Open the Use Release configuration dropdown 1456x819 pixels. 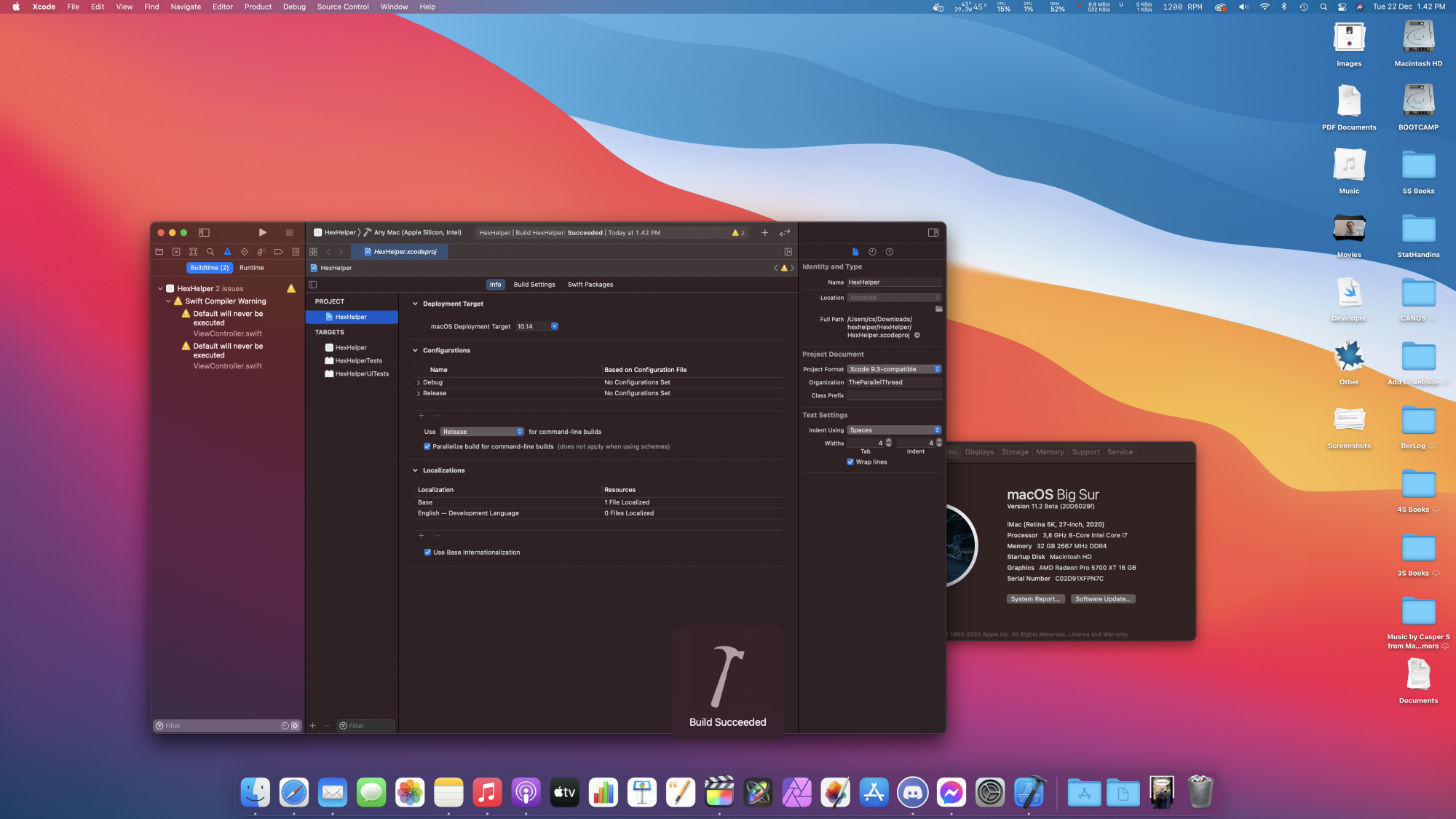pyautogui.click(x=482, y=432)
